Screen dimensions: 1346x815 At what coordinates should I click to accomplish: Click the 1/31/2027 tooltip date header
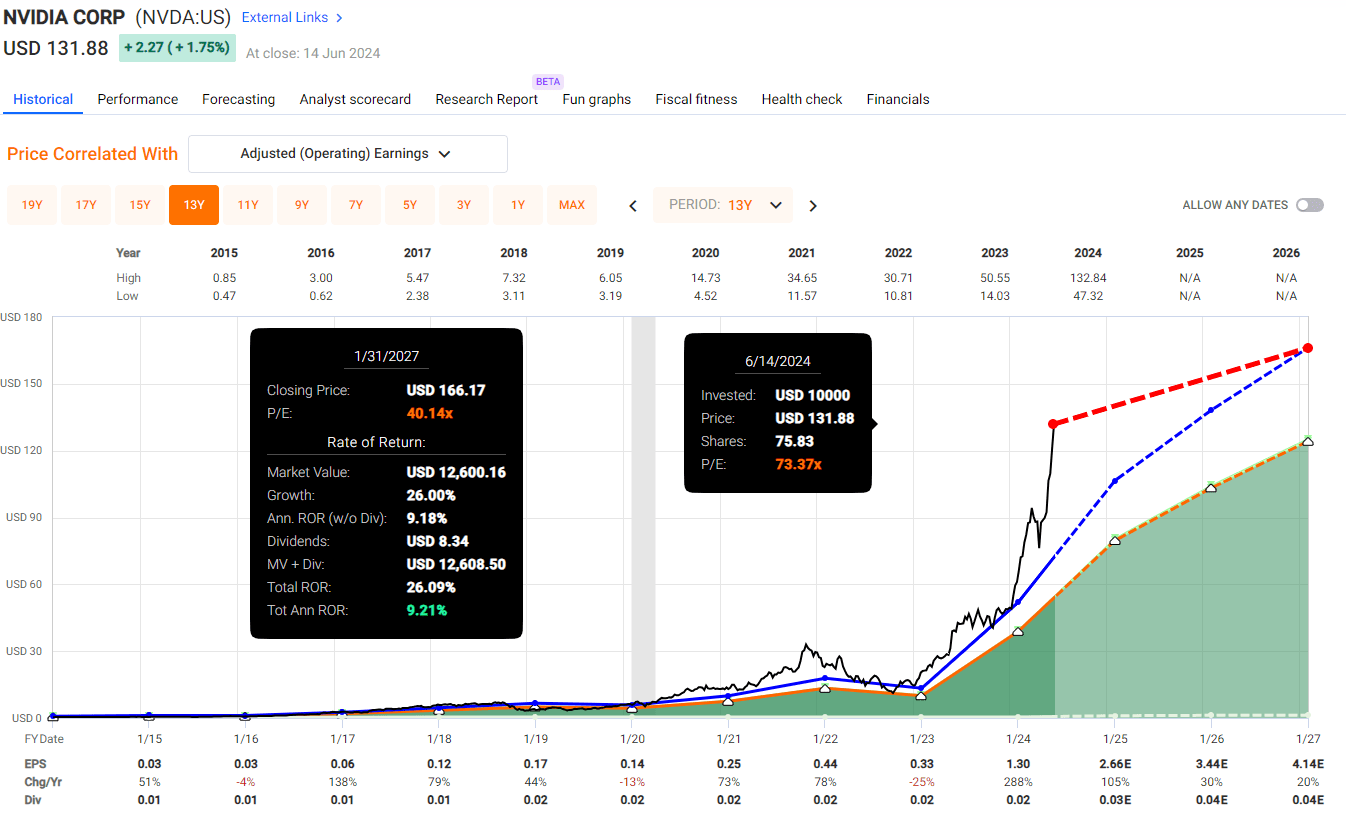coord(386,356)
